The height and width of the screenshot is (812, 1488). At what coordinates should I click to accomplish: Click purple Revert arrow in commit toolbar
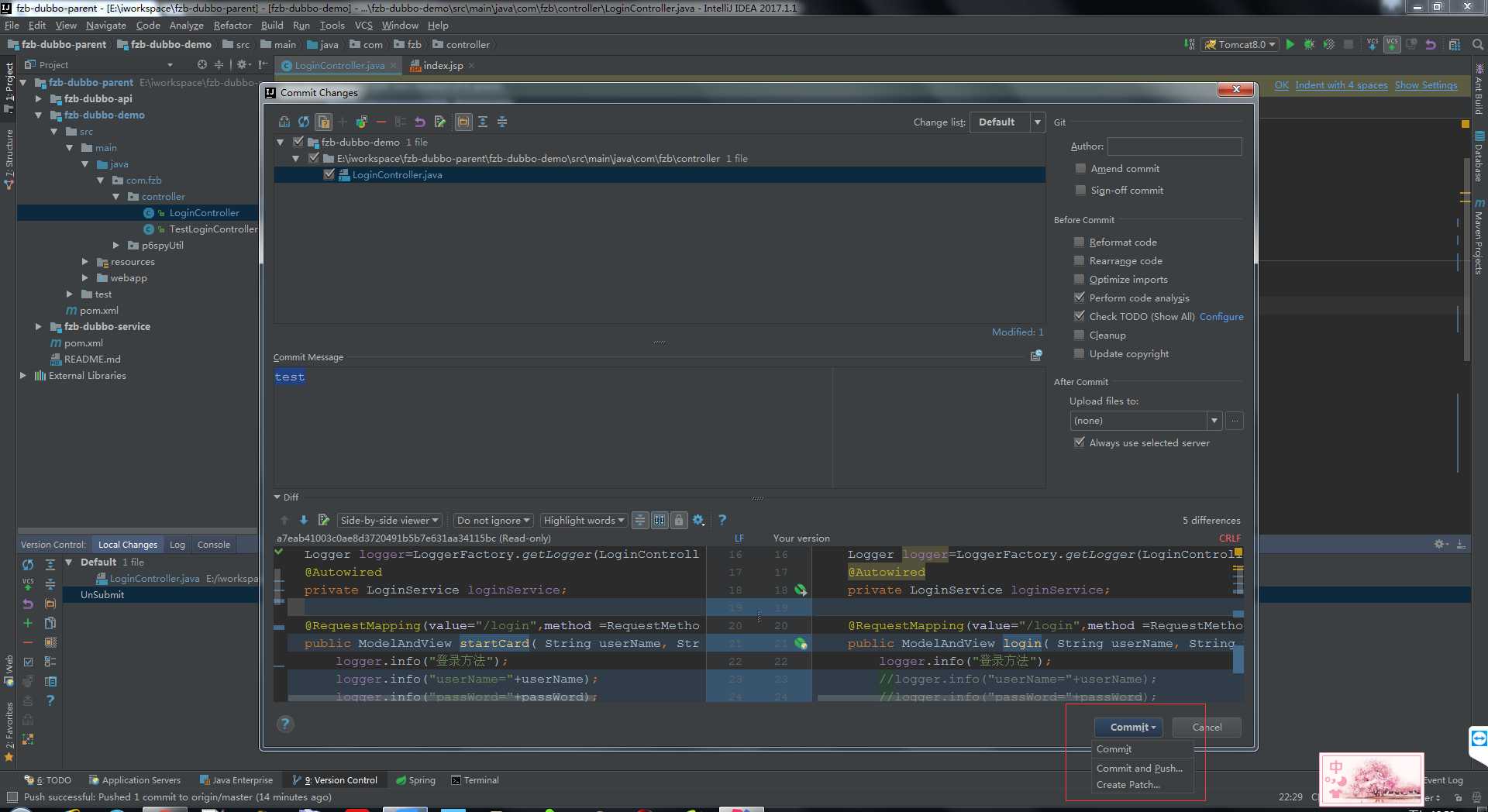click(x=420, y=122)
